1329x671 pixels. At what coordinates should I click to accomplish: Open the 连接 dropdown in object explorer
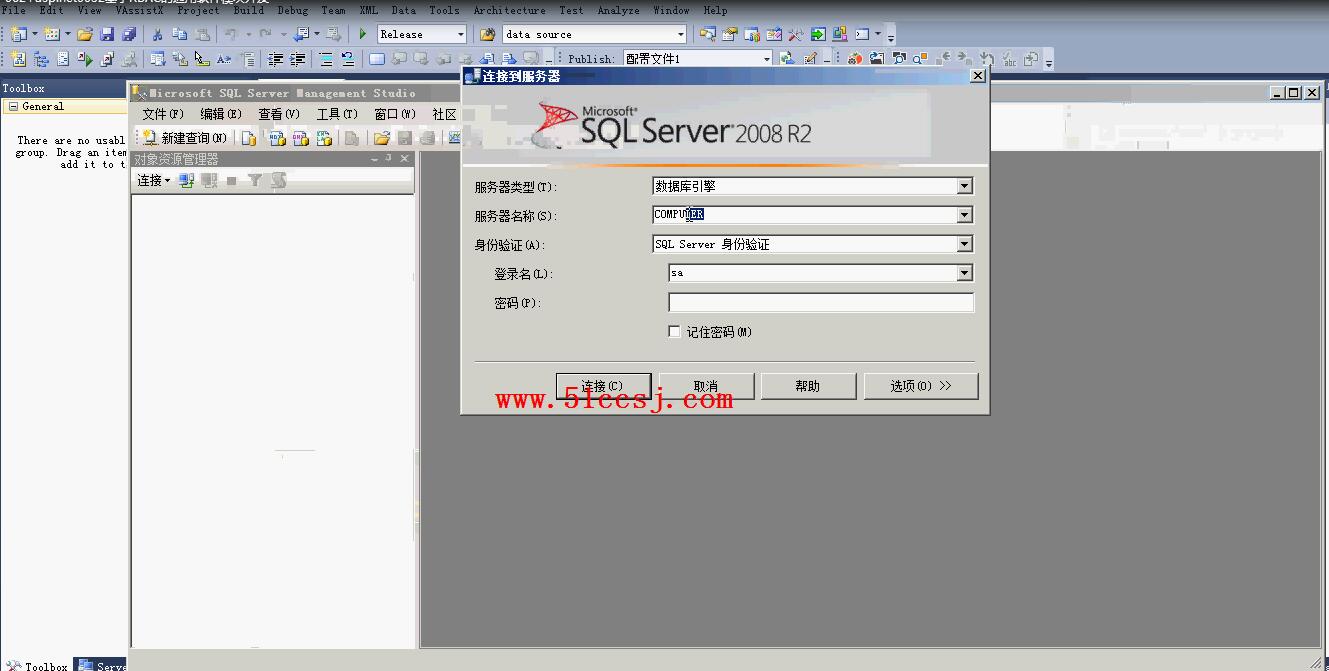pyautogui.click(x=154, y=180)
